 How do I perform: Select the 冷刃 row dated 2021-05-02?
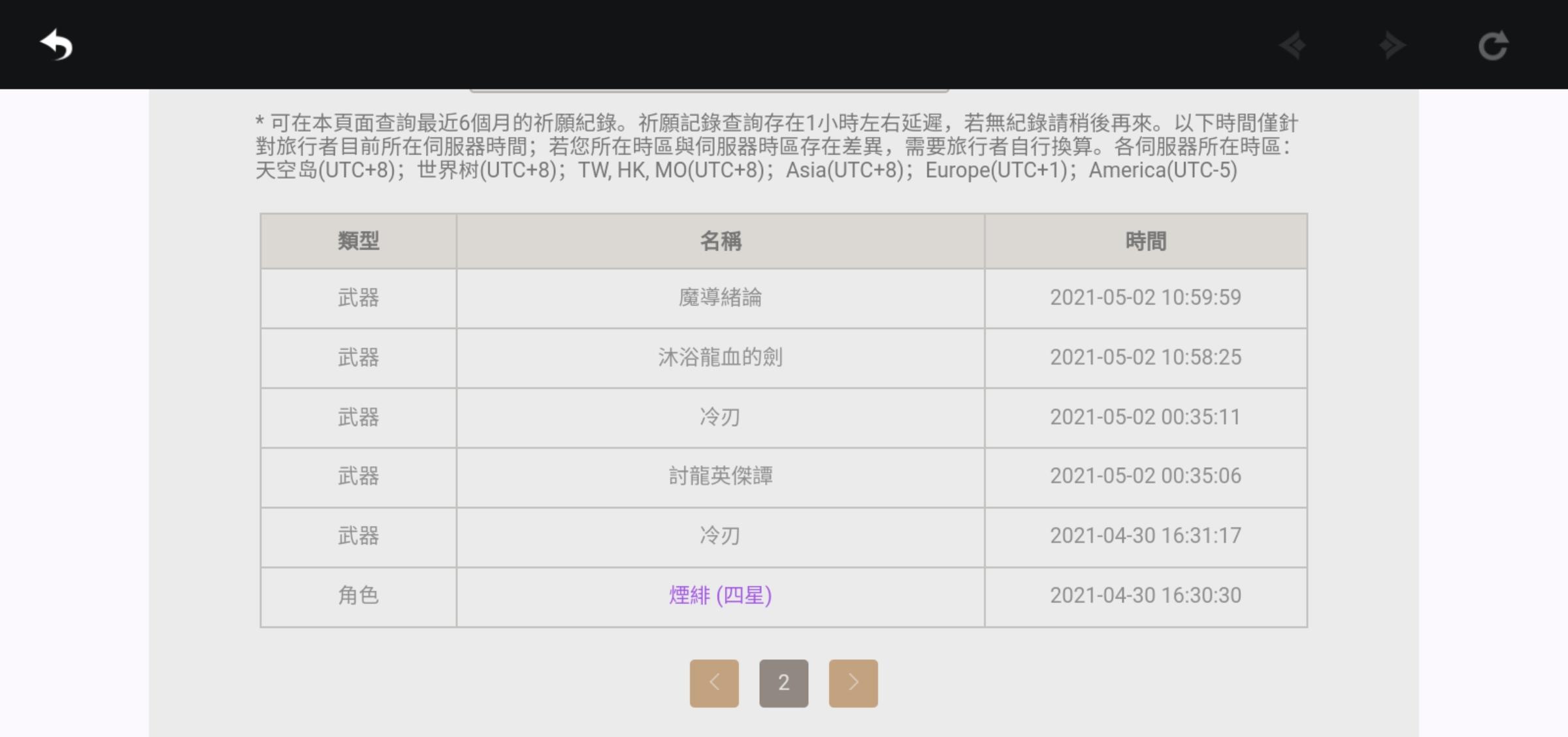tap(720, 417)
